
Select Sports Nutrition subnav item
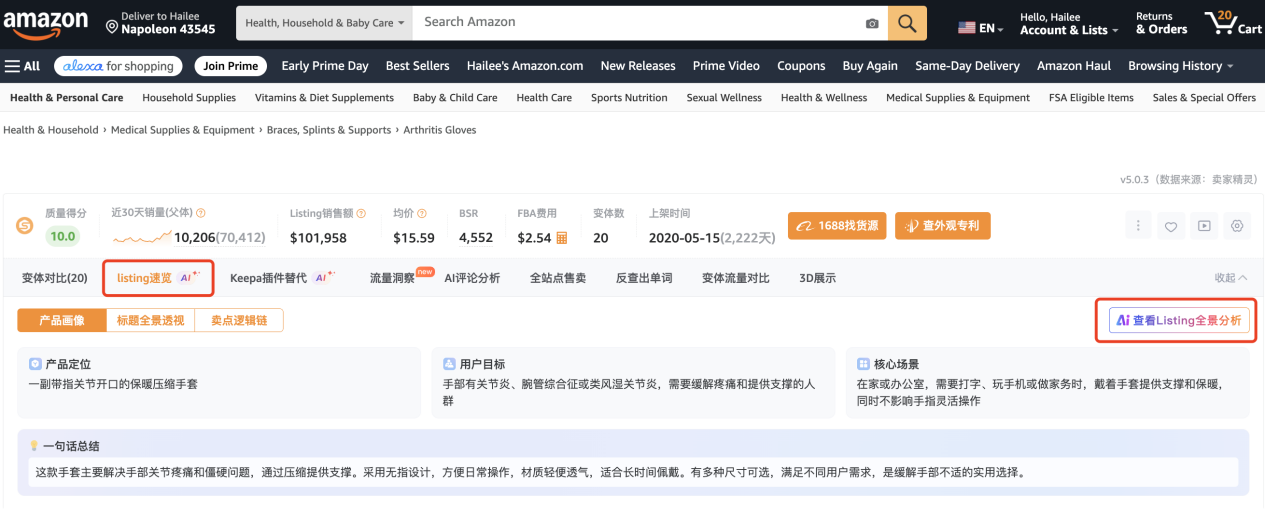click(x=629, y=98)
